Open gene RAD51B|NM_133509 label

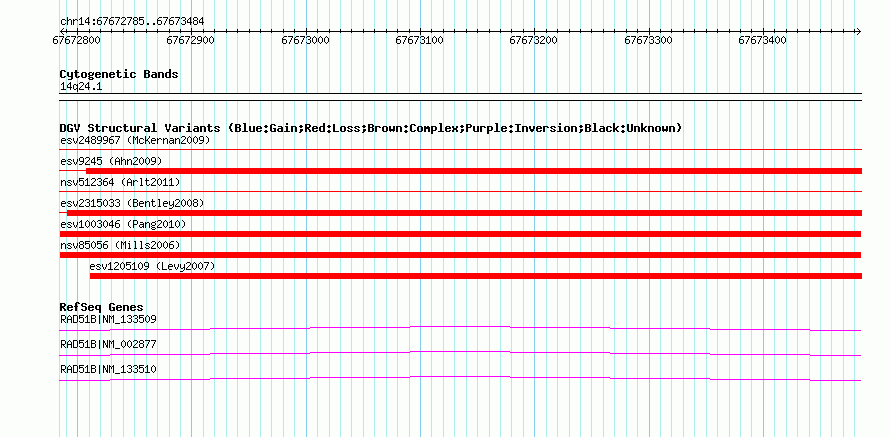108,320
